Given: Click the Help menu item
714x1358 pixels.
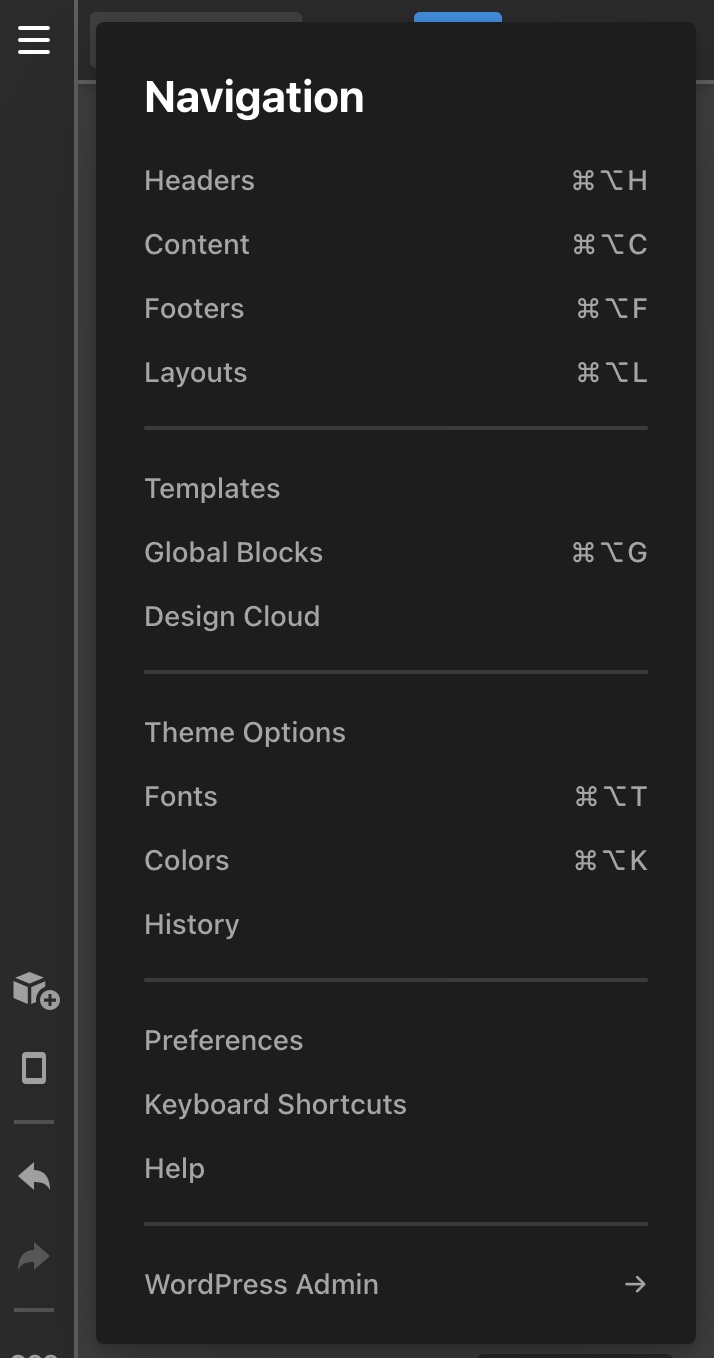Looking at the screenshot, I should click(x=396, y=1169).
